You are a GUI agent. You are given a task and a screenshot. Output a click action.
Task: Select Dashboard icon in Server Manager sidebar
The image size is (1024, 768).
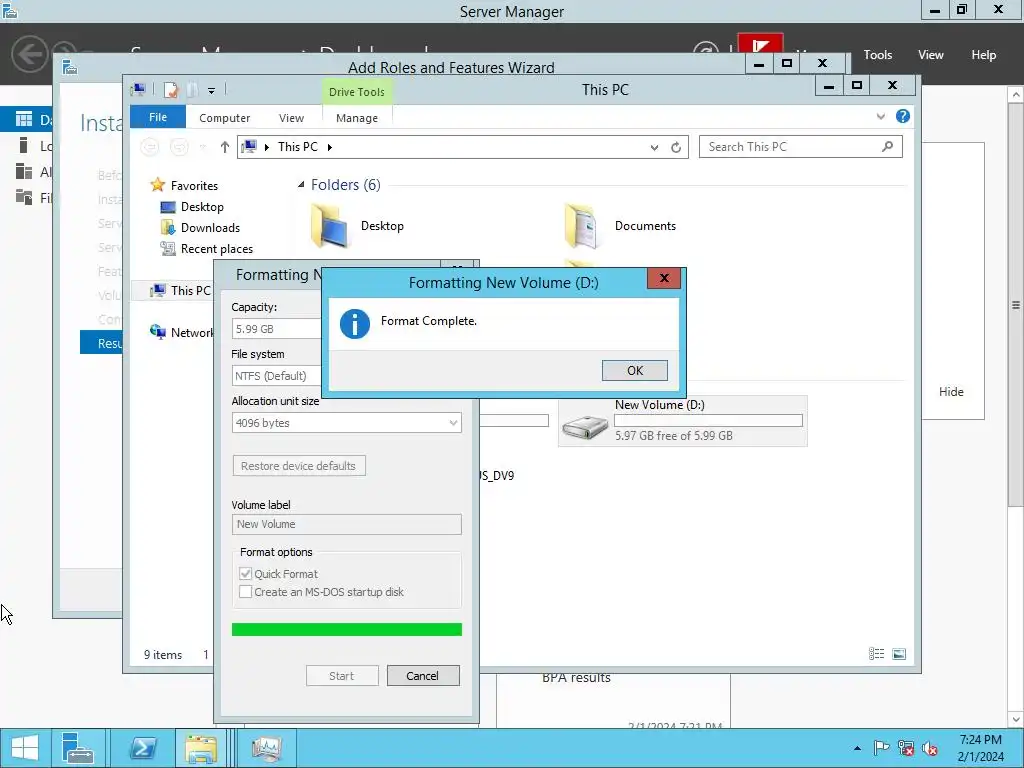click(x=24, y=119)
